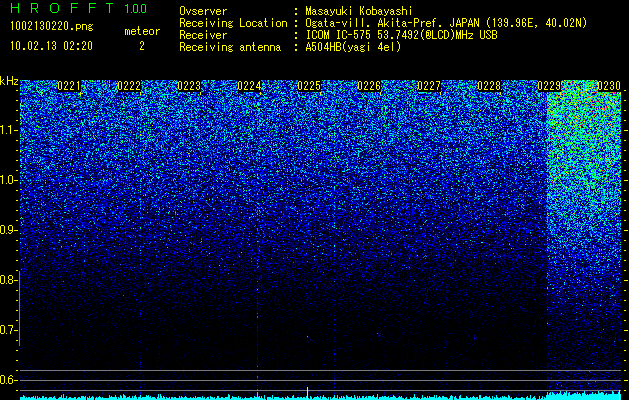This screenshot has height=400, width=629.
Task: Click the yellow meteor spike in amplitude strip
Action: tap(307, 393)
